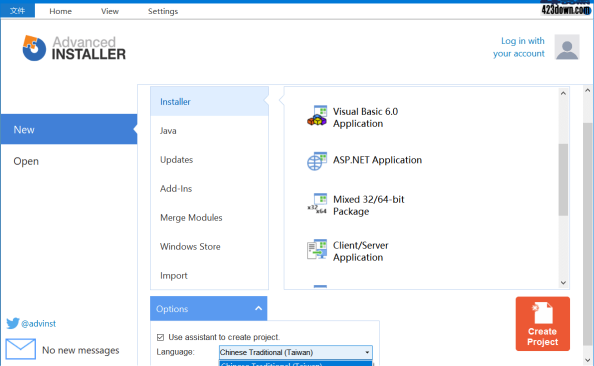Switch to the Settings ribbon tab
Screen dimensions: 594x366
click(x=163, y=11)
